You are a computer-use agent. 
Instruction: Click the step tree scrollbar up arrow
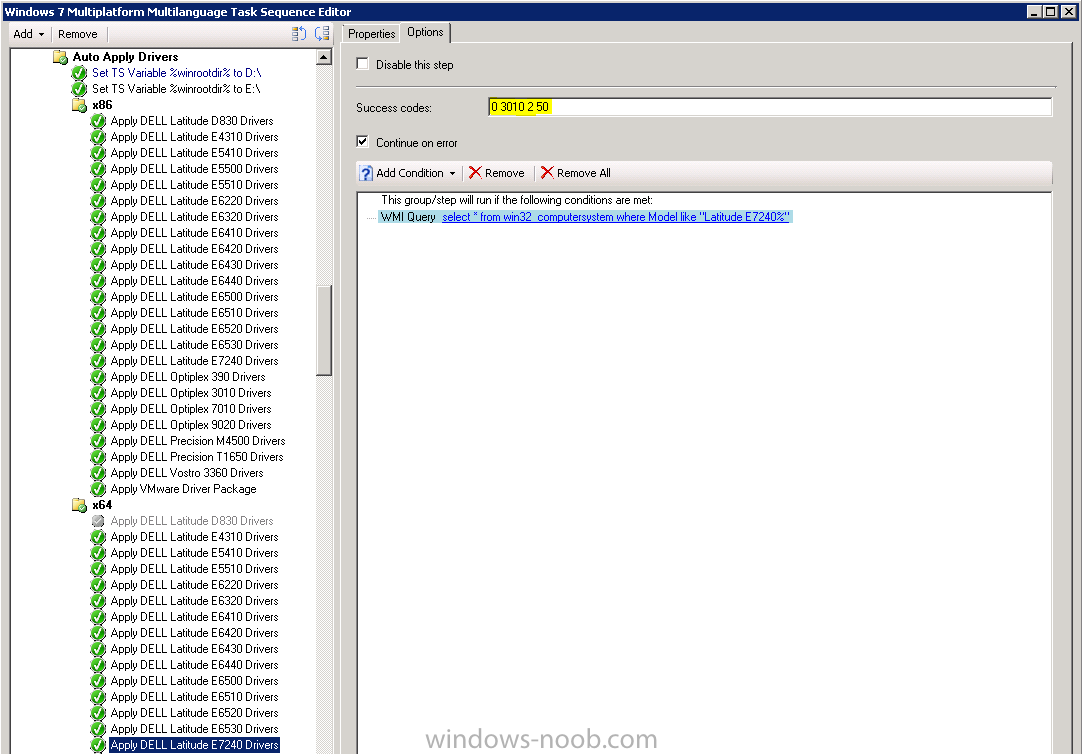tap(324, 57)
